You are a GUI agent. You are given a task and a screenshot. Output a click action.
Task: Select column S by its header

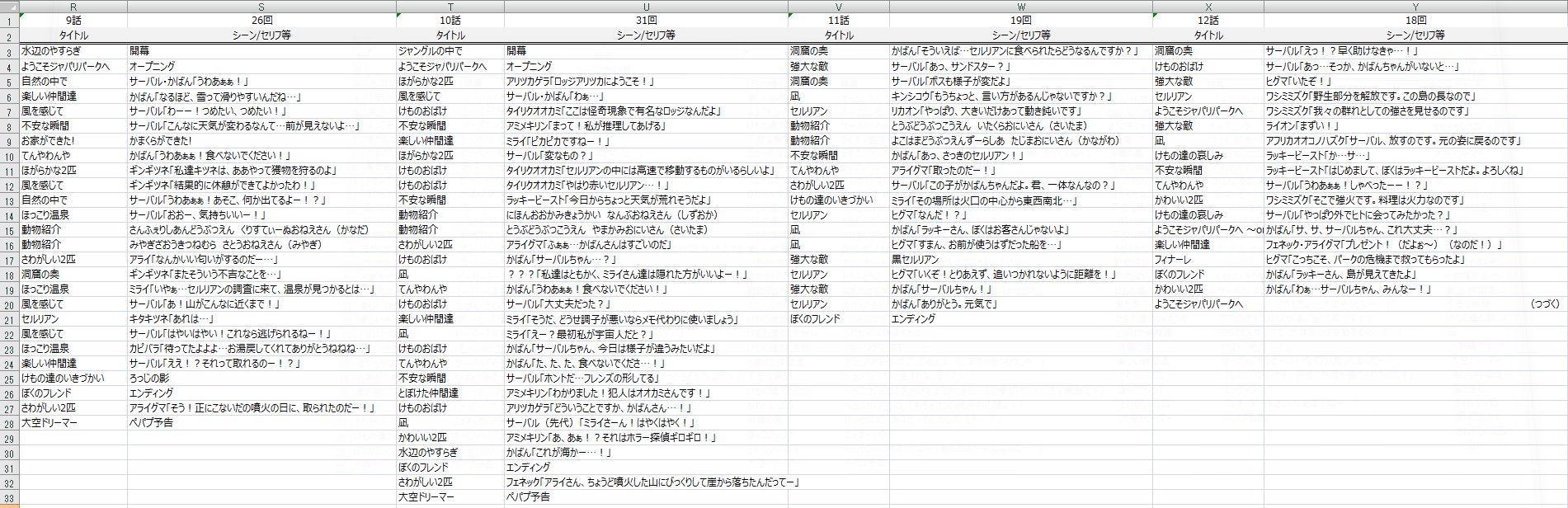[x=261, y=6]
